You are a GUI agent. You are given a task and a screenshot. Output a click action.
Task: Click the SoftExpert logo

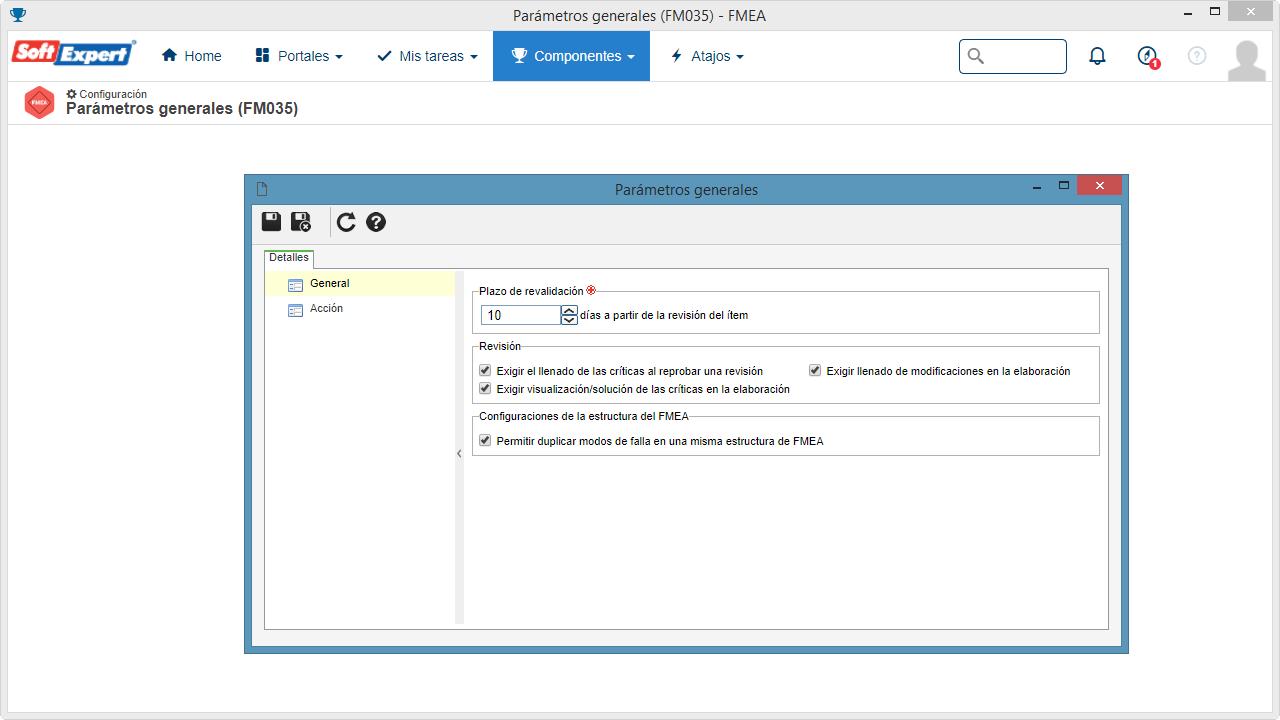coord(73,53)
